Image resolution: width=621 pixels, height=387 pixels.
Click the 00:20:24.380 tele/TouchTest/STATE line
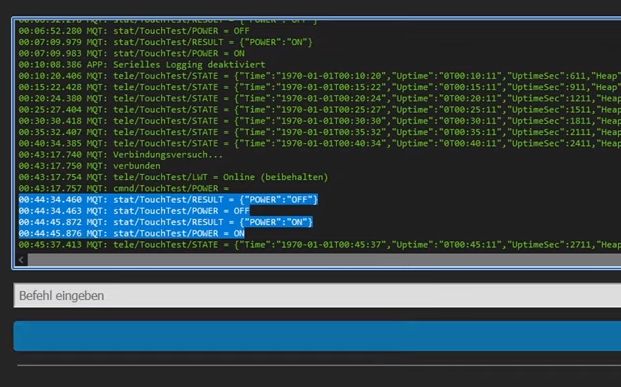click(320, 98)
